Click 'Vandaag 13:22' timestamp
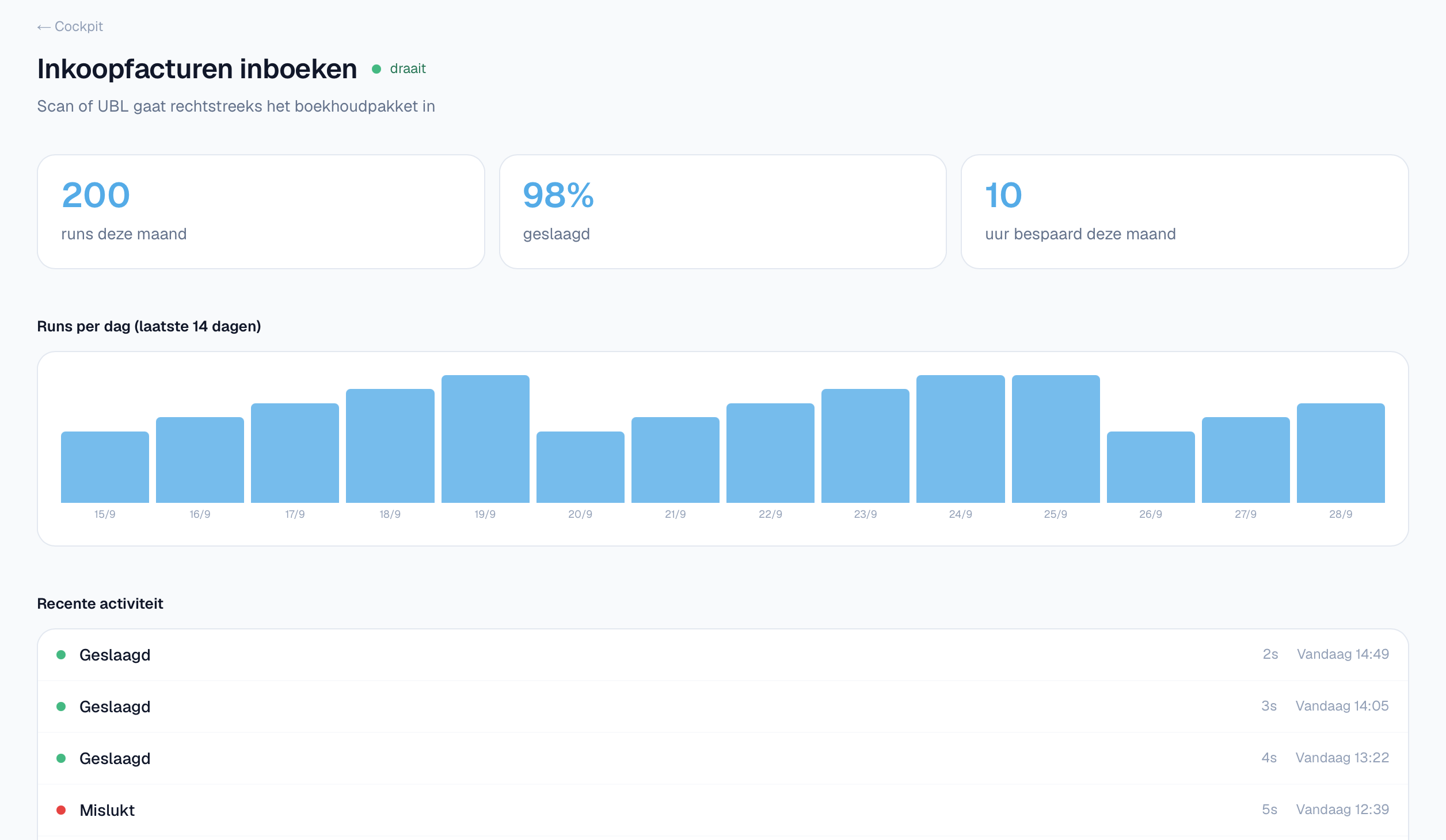The width and height of the screenshot is (1446, 840). tap(1342, 758)
